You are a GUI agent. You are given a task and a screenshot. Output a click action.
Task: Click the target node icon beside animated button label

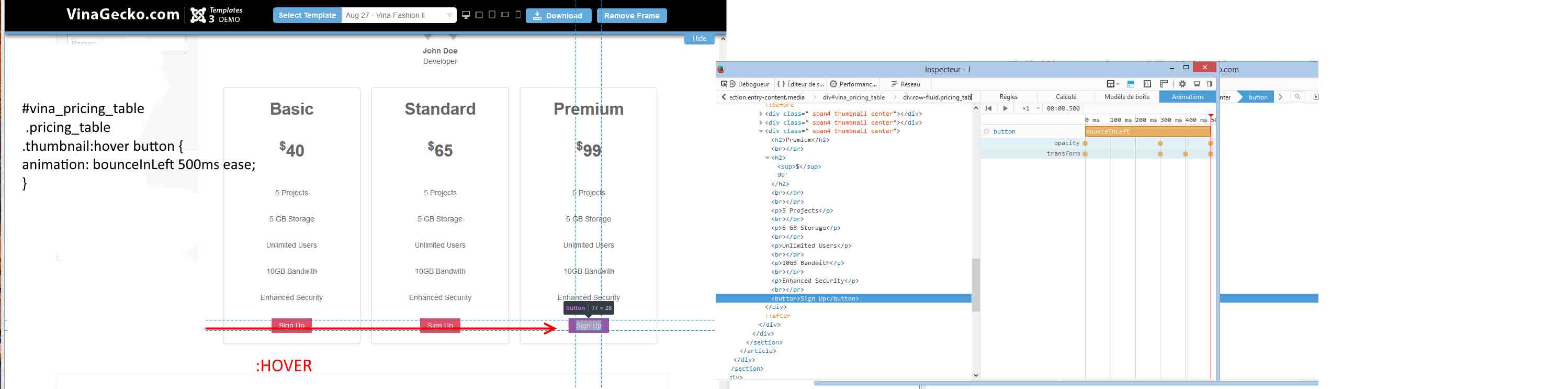987,131
